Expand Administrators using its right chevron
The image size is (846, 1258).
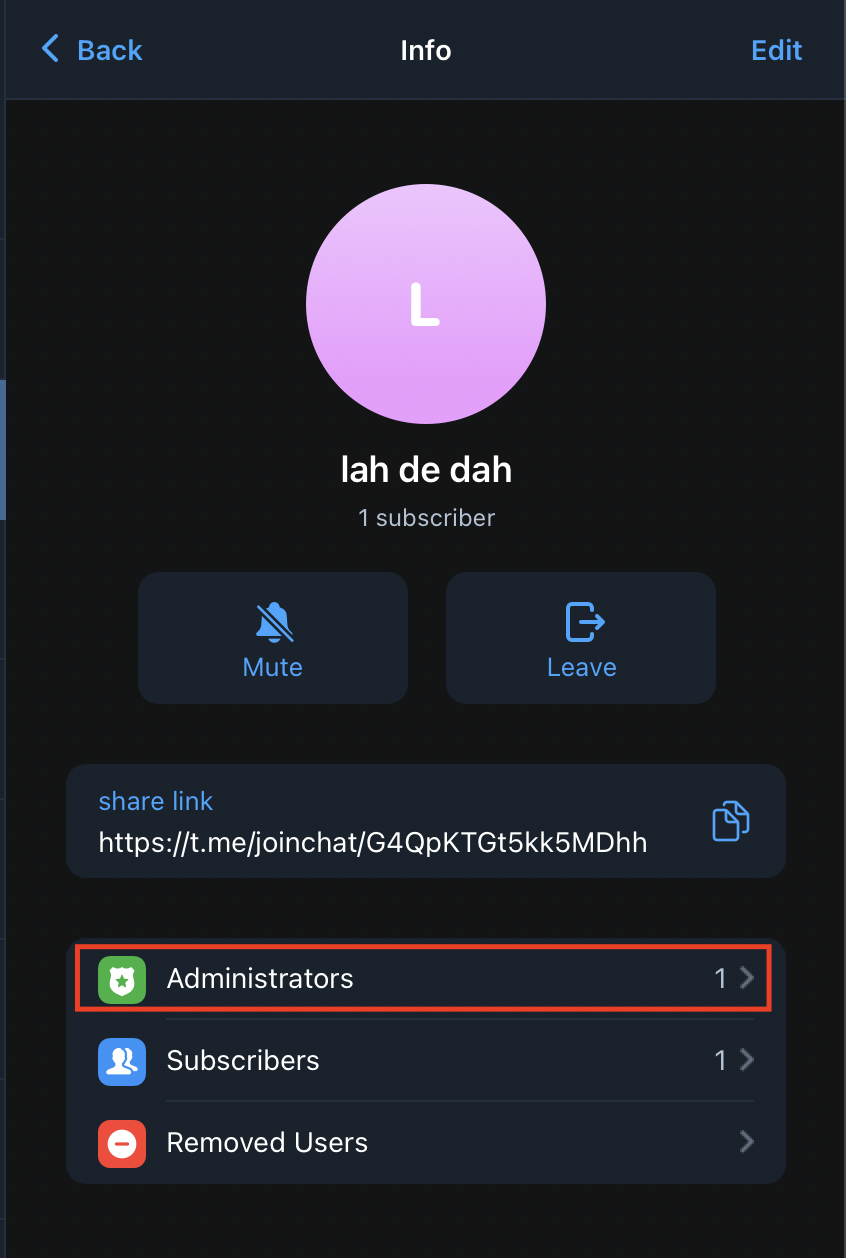[x=747, y=978]
